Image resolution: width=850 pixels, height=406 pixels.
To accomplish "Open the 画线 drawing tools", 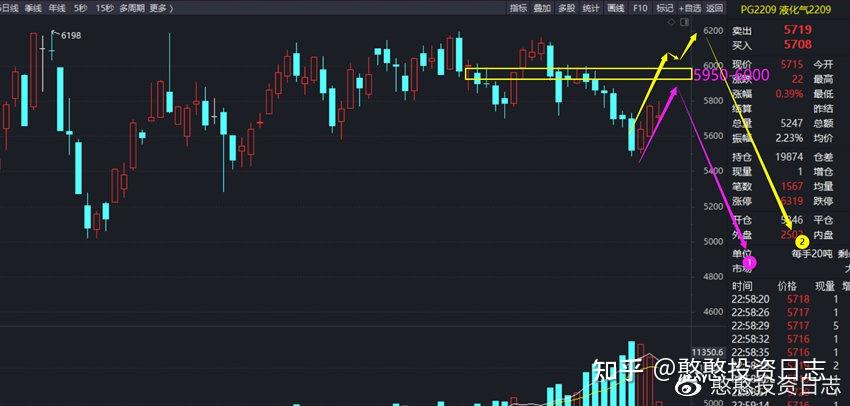I will pos(617,7).
